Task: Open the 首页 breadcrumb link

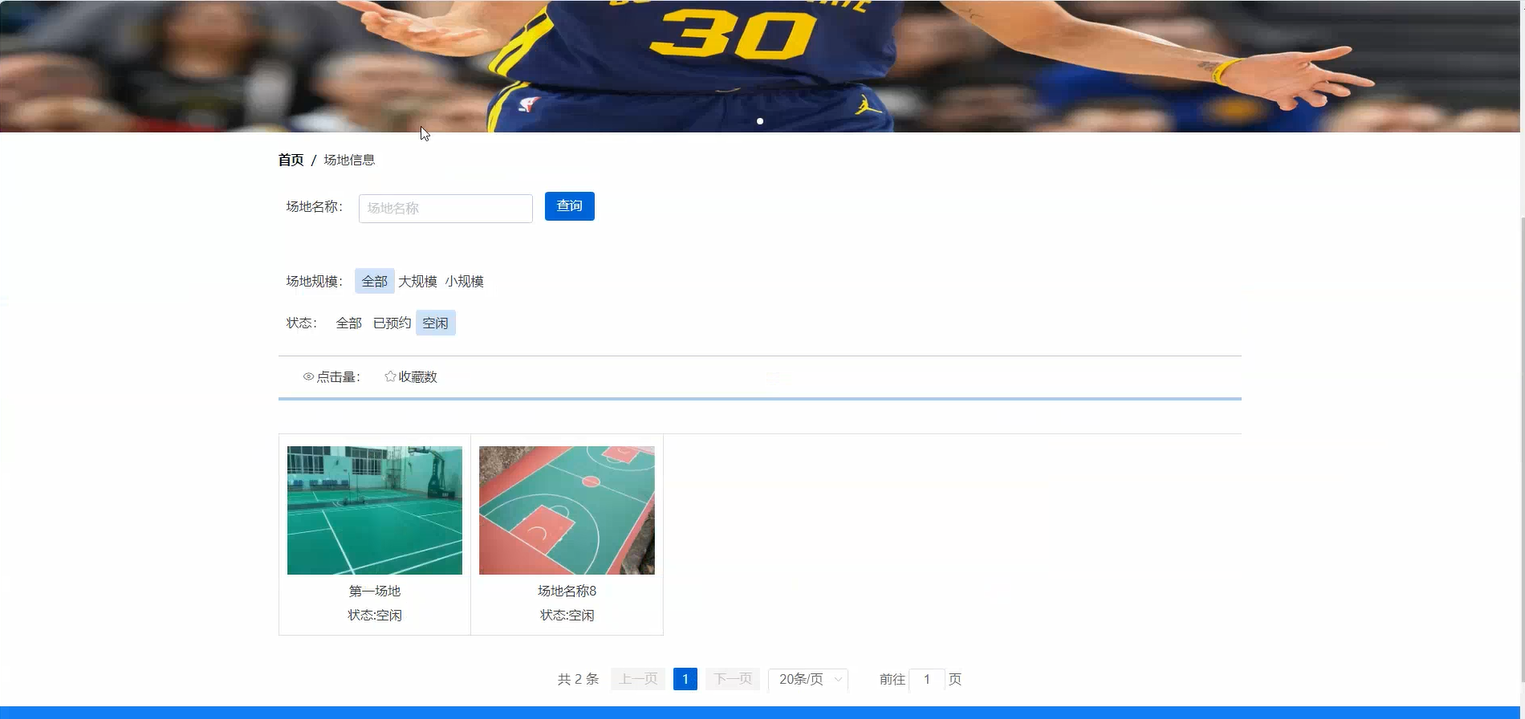Action: [x=290, y=159]
